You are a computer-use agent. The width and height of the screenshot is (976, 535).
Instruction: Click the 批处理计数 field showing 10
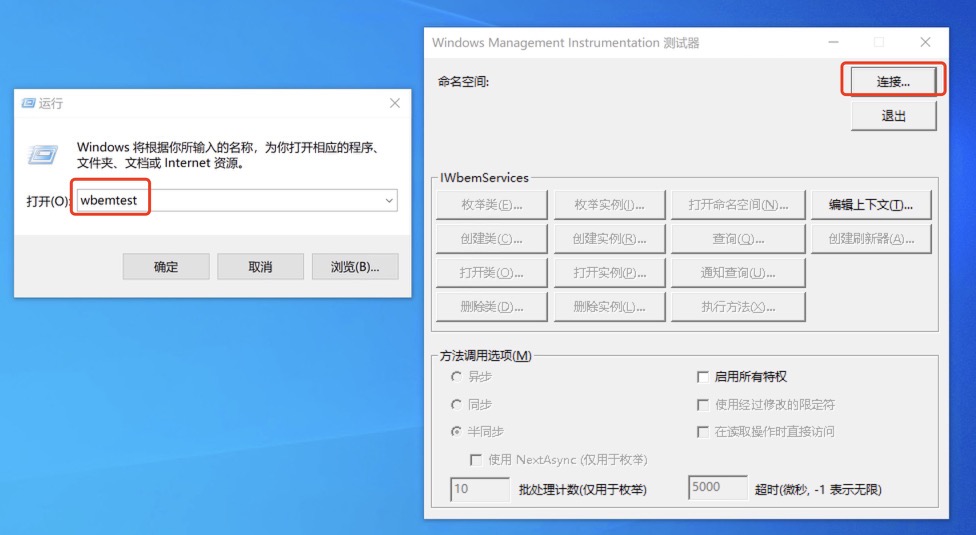point(479,489)
